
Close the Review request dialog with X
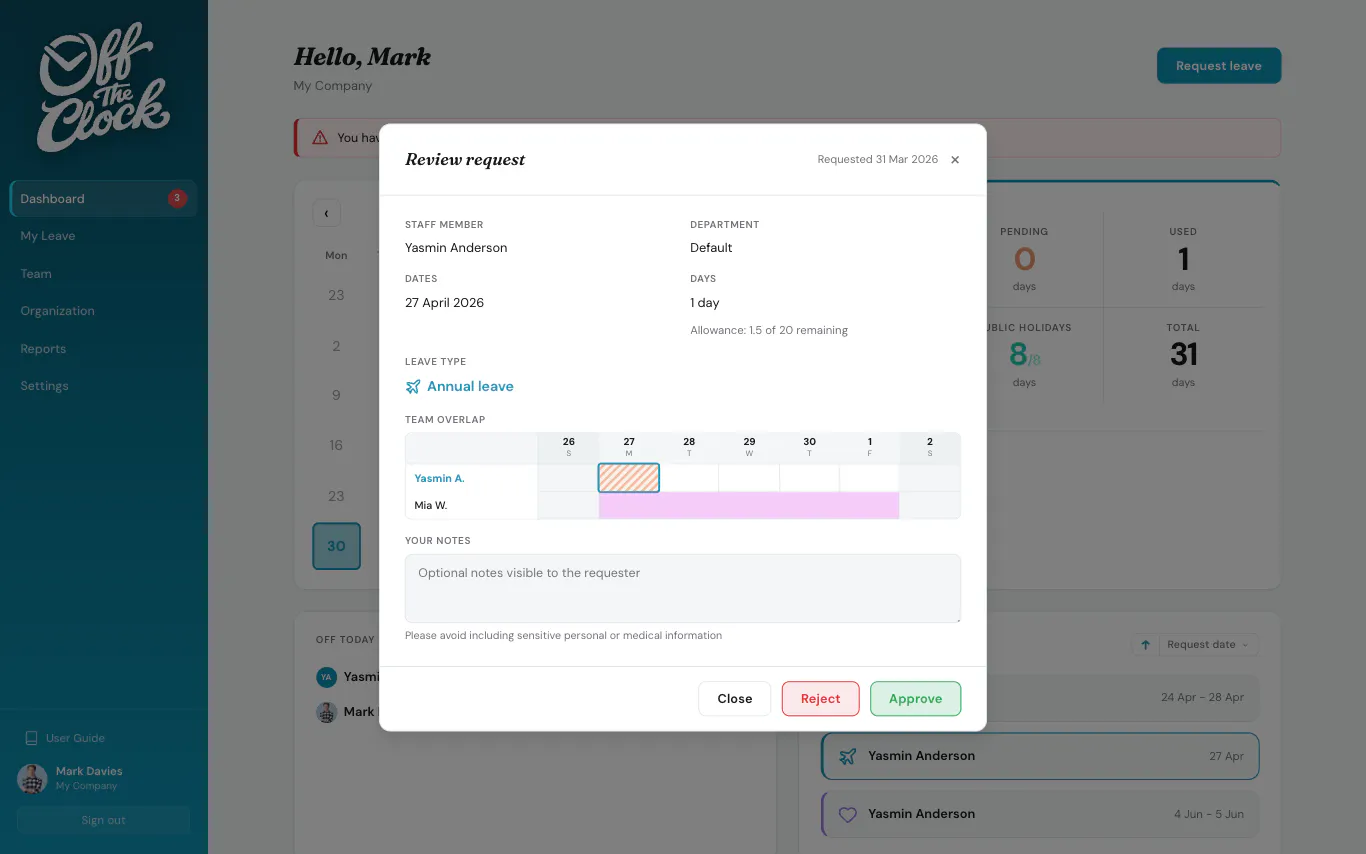[955, 160]
